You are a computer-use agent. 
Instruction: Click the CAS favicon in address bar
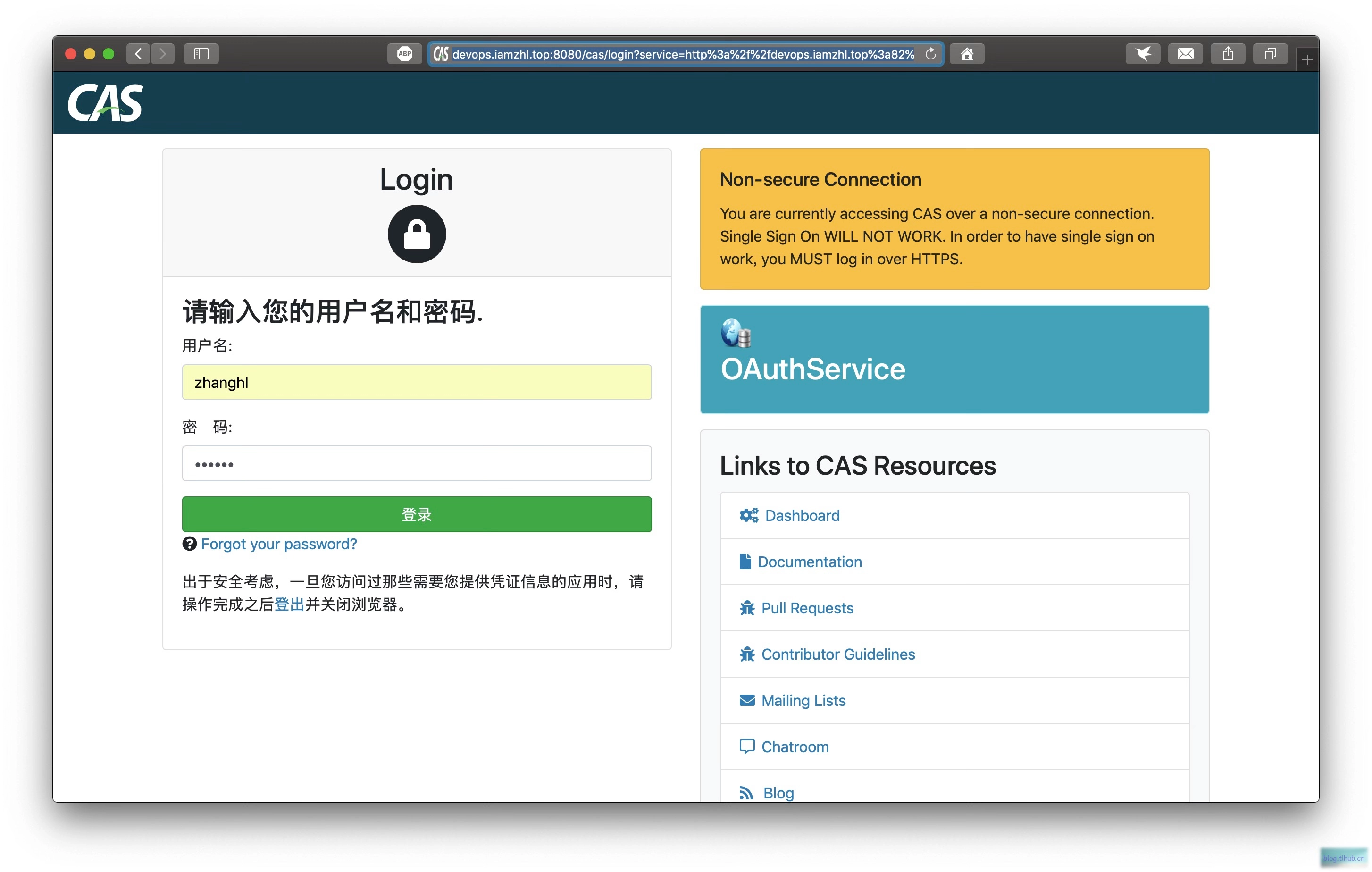[x=441, y=54]
